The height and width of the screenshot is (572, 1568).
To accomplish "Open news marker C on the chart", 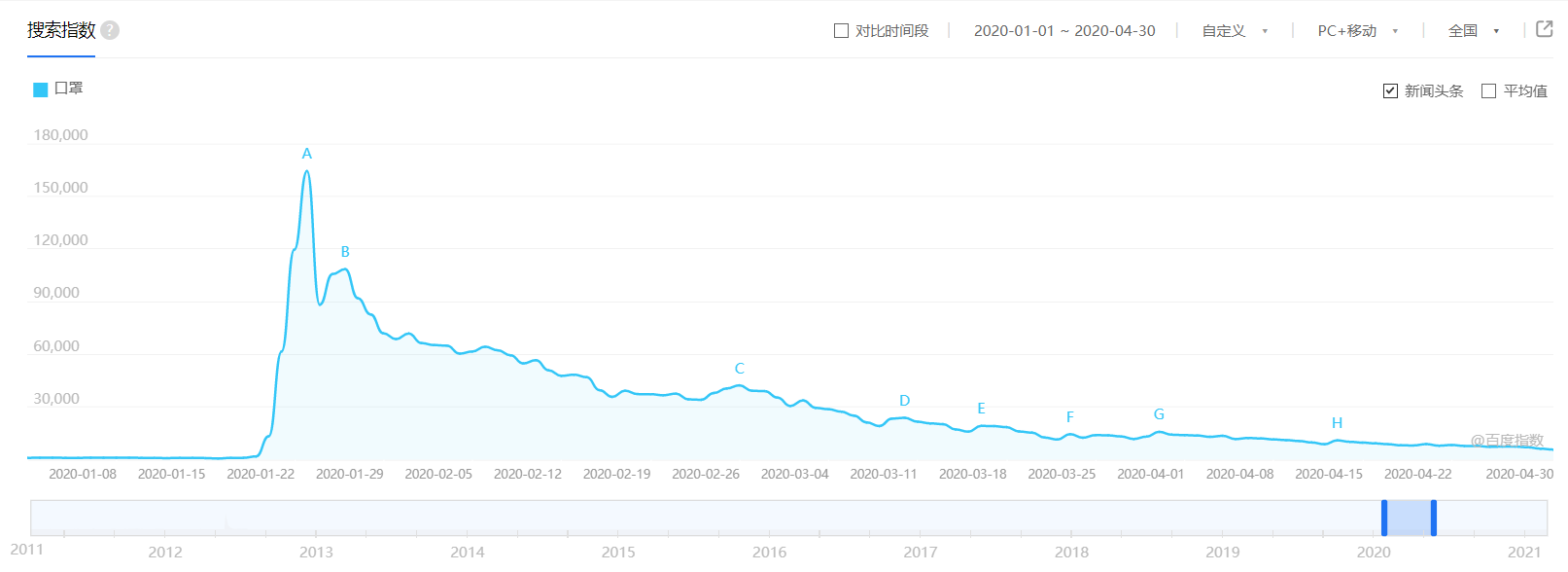I will 740,369.
